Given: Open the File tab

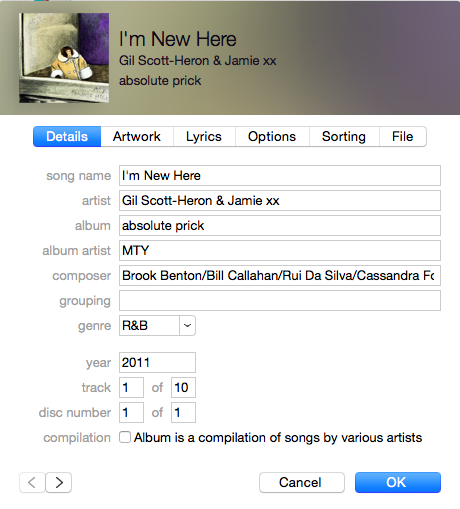Looking at the screenshot, I should [x=403, y=136].
